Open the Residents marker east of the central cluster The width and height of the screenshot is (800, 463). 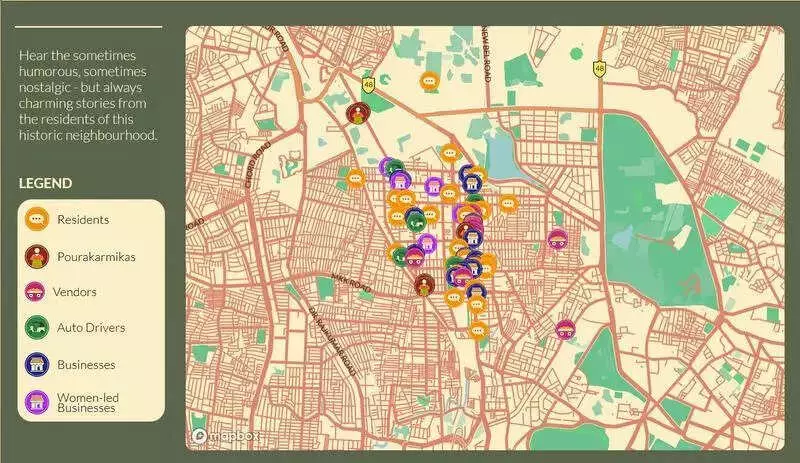[508, 204]
